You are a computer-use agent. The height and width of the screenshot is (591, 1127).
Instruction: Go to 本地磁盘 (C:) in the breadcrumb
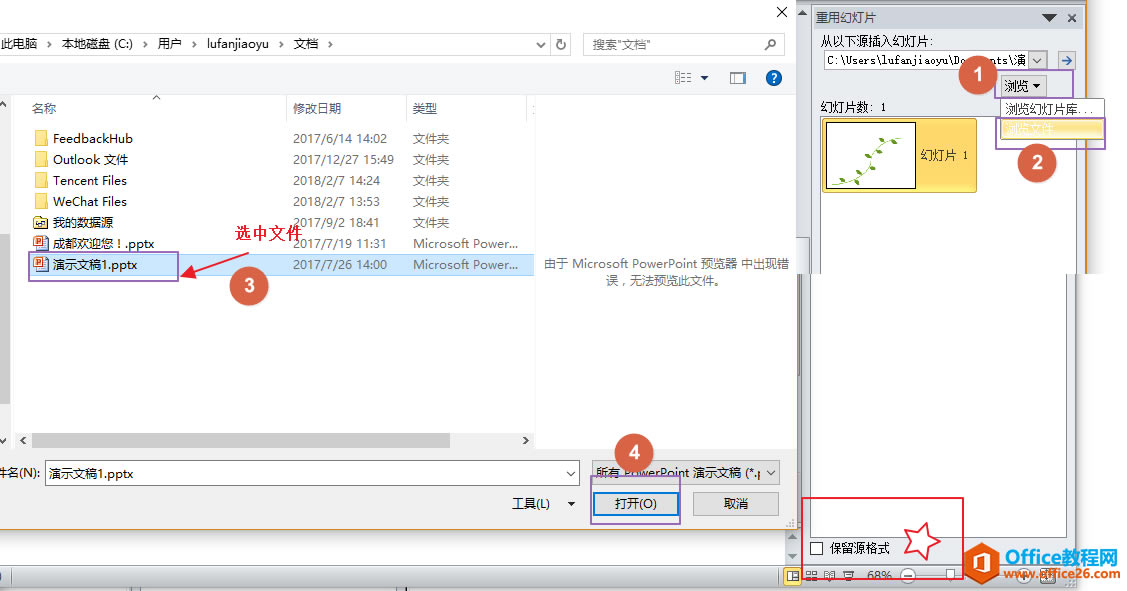pos(97,44)
